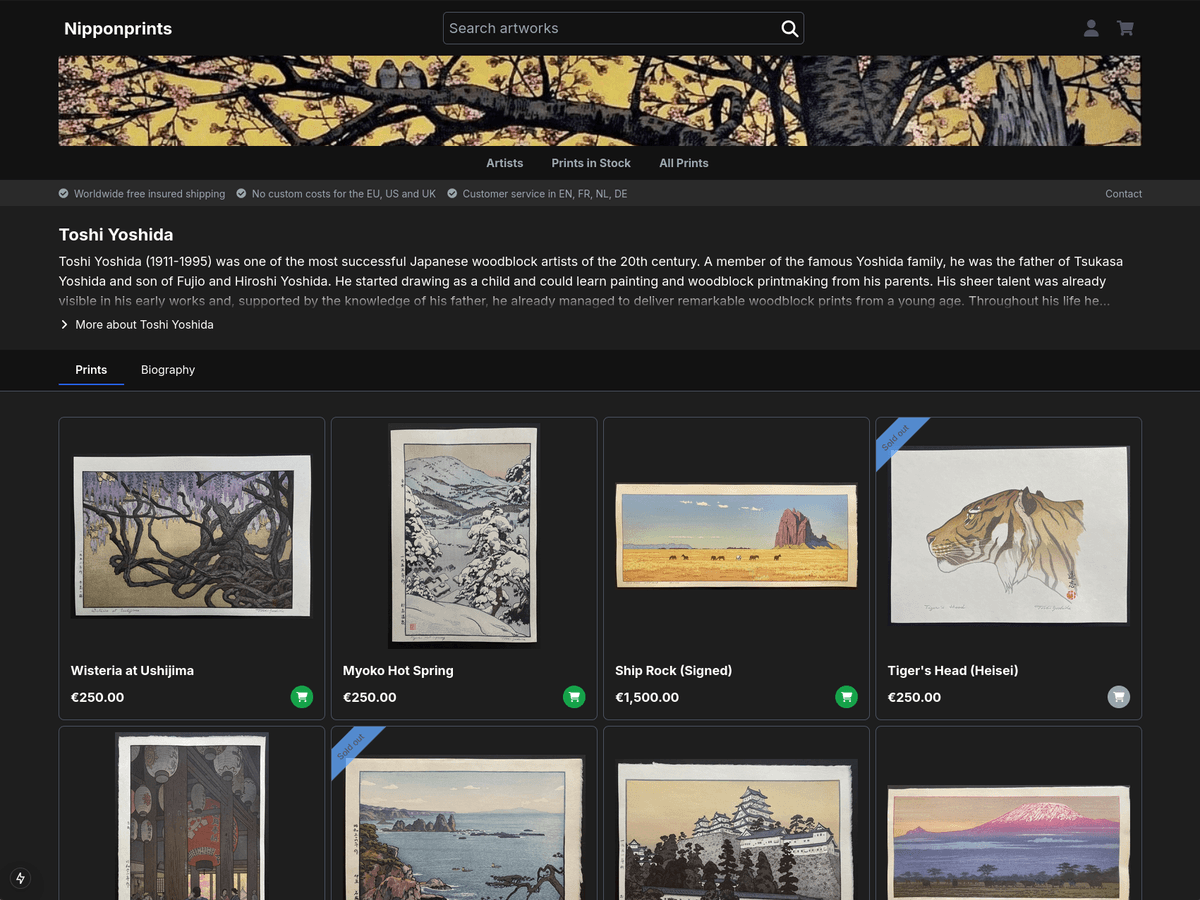Click the €250.00 price under Myoko Hot Spring
This screenshot has width=1200, height=900.
coord(370,698)
